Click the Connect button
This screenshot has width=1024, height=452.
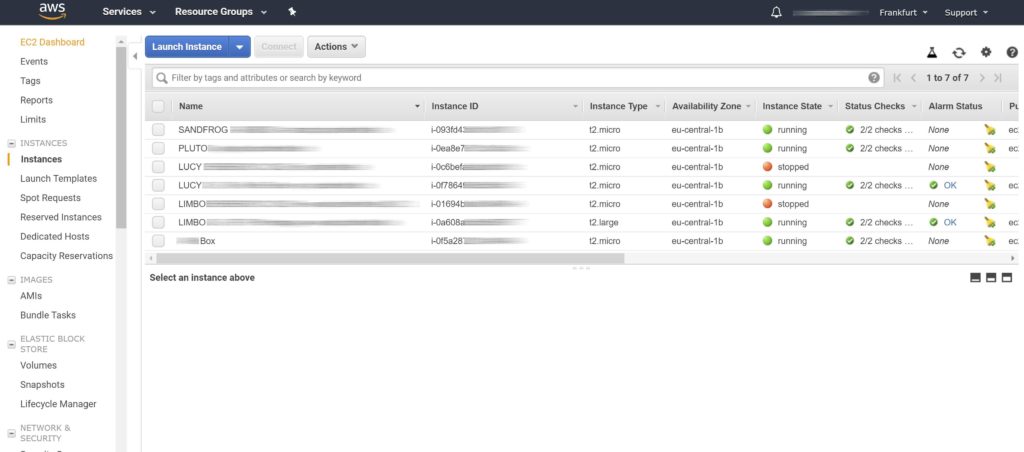pyautogui.click(x=279, y=47)
